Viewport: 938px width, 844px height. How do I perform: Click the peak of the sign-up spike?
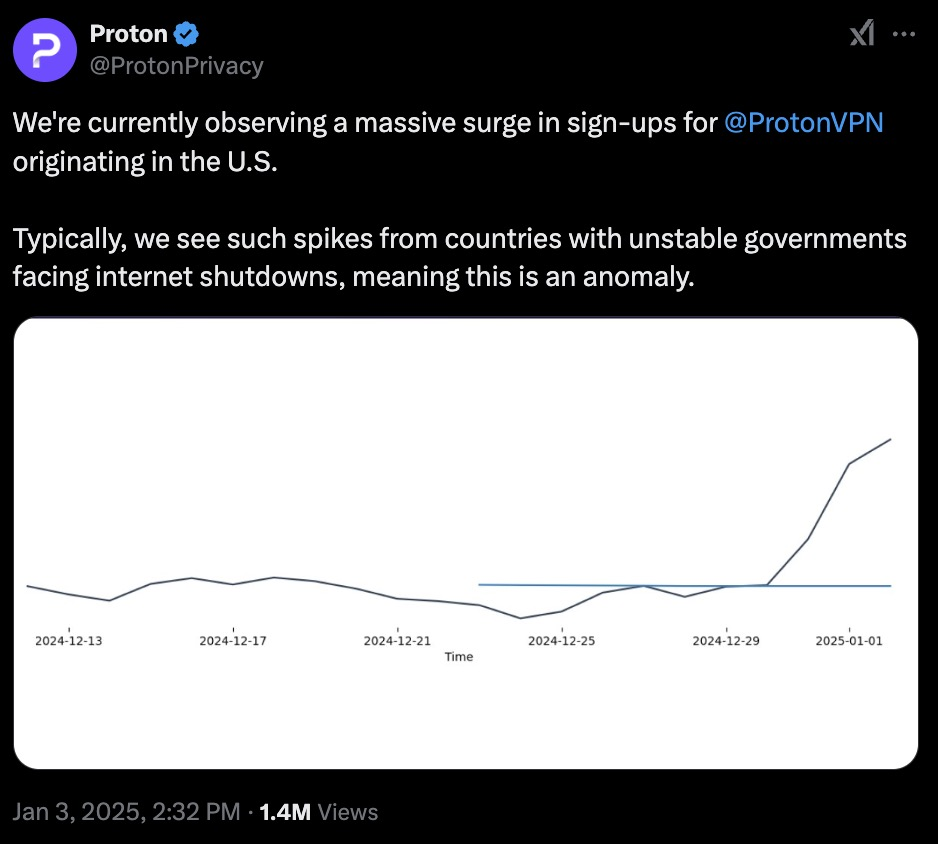(x=890, y=440)
